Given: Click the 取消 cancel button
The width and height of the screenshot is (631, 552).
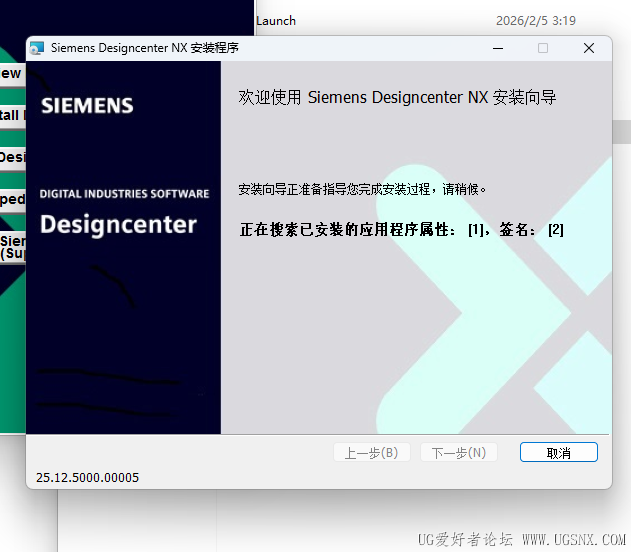Looking at the screenshot, I should pos(559,452).
